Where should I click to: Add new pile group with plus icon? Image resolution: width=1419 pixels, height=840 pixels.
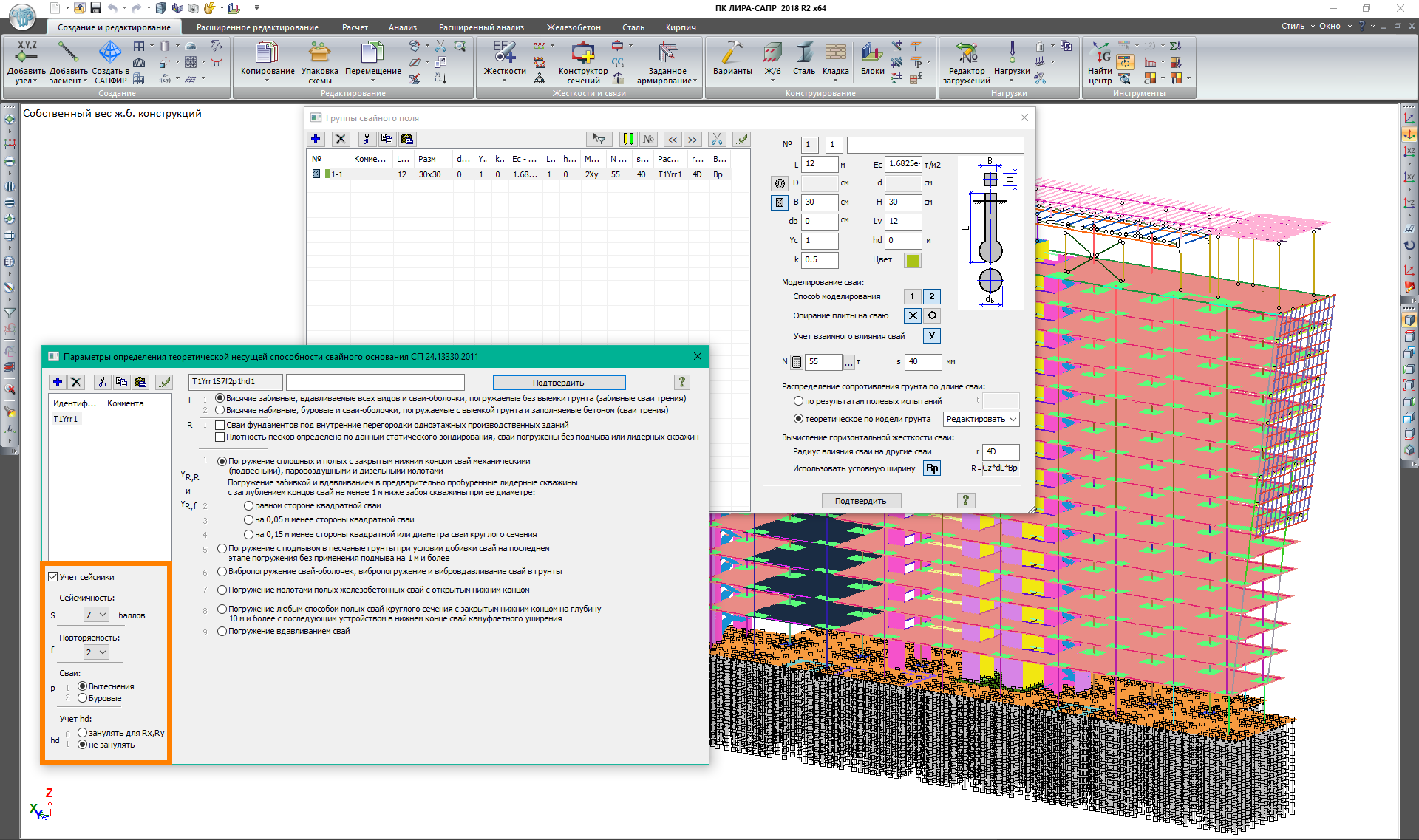316,139
